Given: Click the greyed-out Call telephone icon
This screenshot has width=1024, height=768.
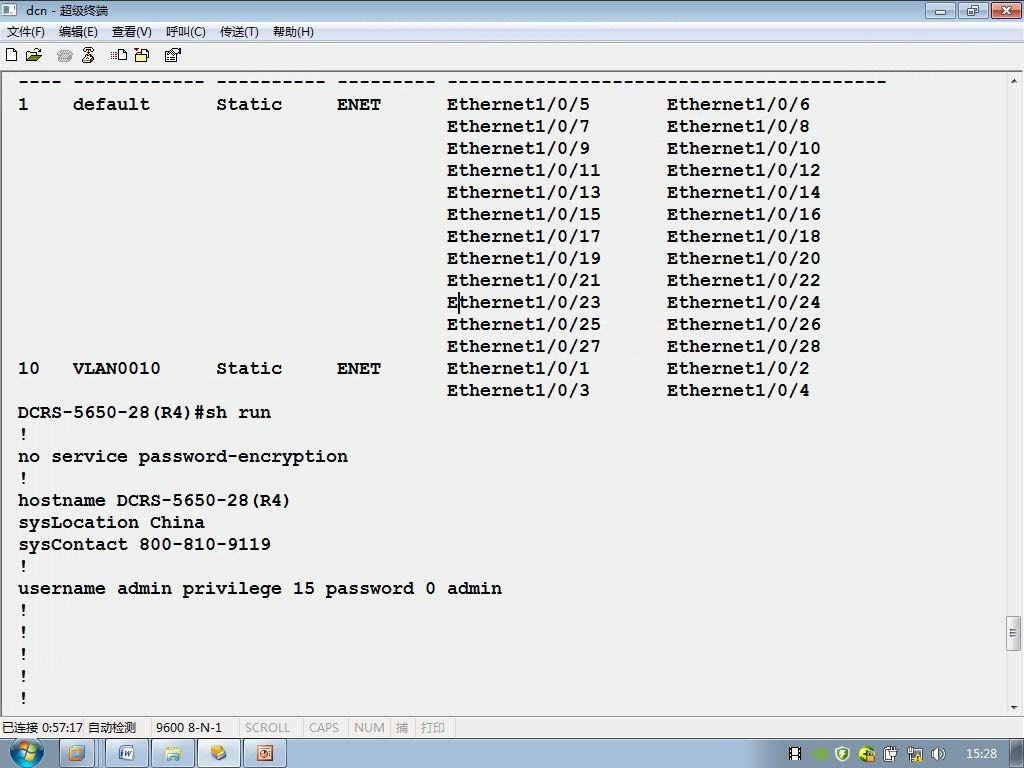Looking at the screenshot, I should click(x=64, y=56).
